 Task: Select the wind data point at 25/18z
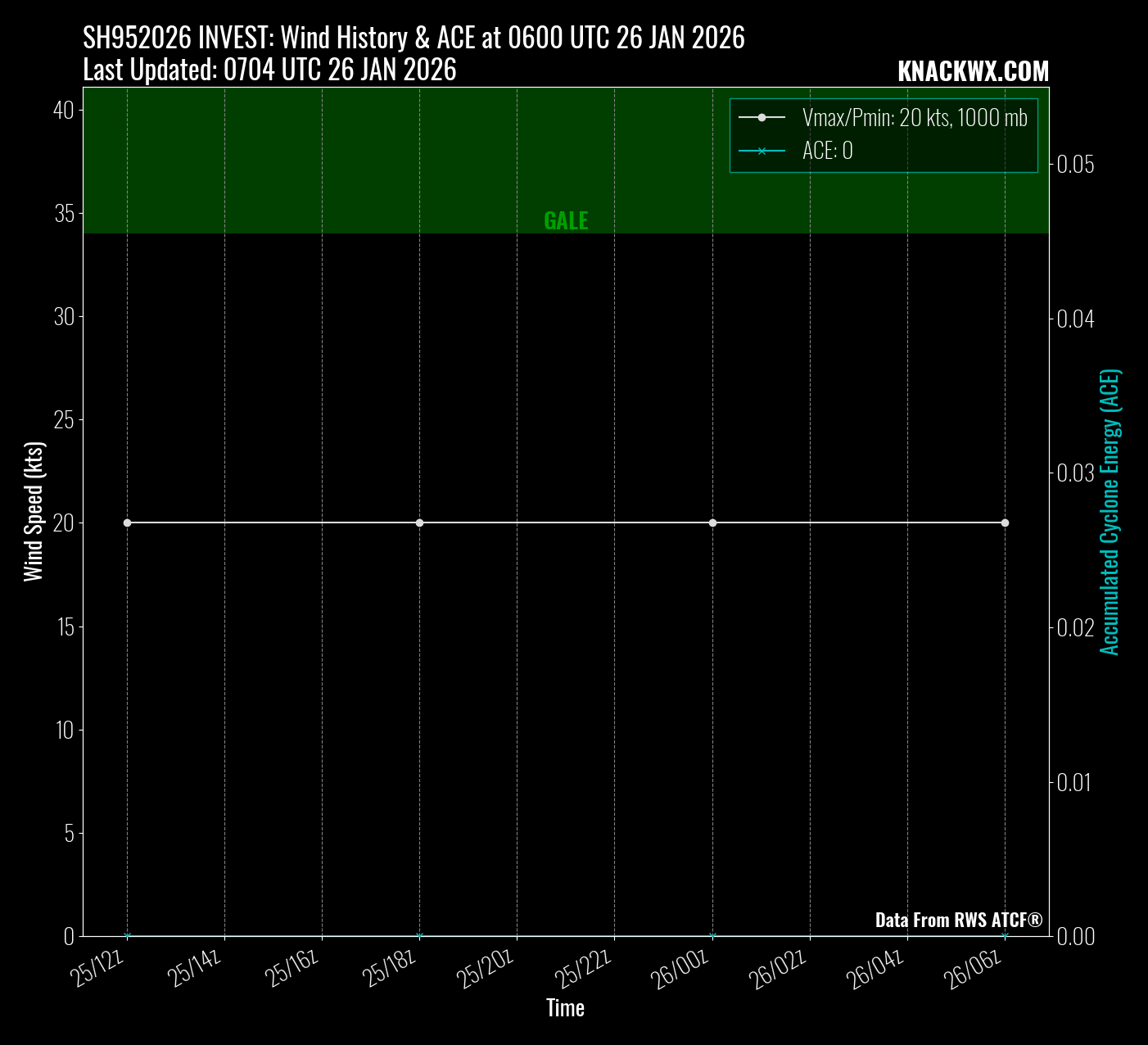[419, 522]
